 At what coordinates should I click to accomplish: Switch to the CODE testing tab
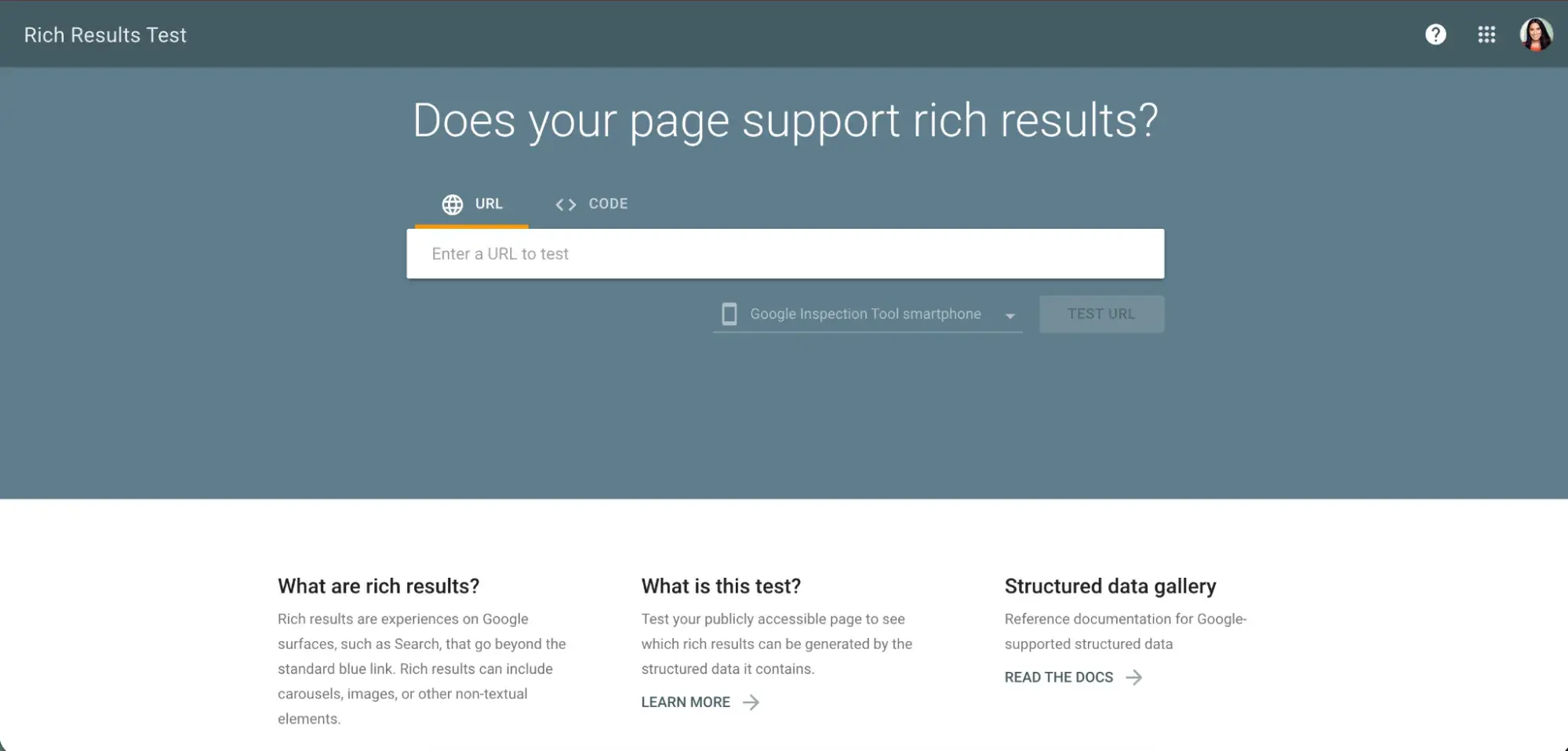(x=607, y=204)
